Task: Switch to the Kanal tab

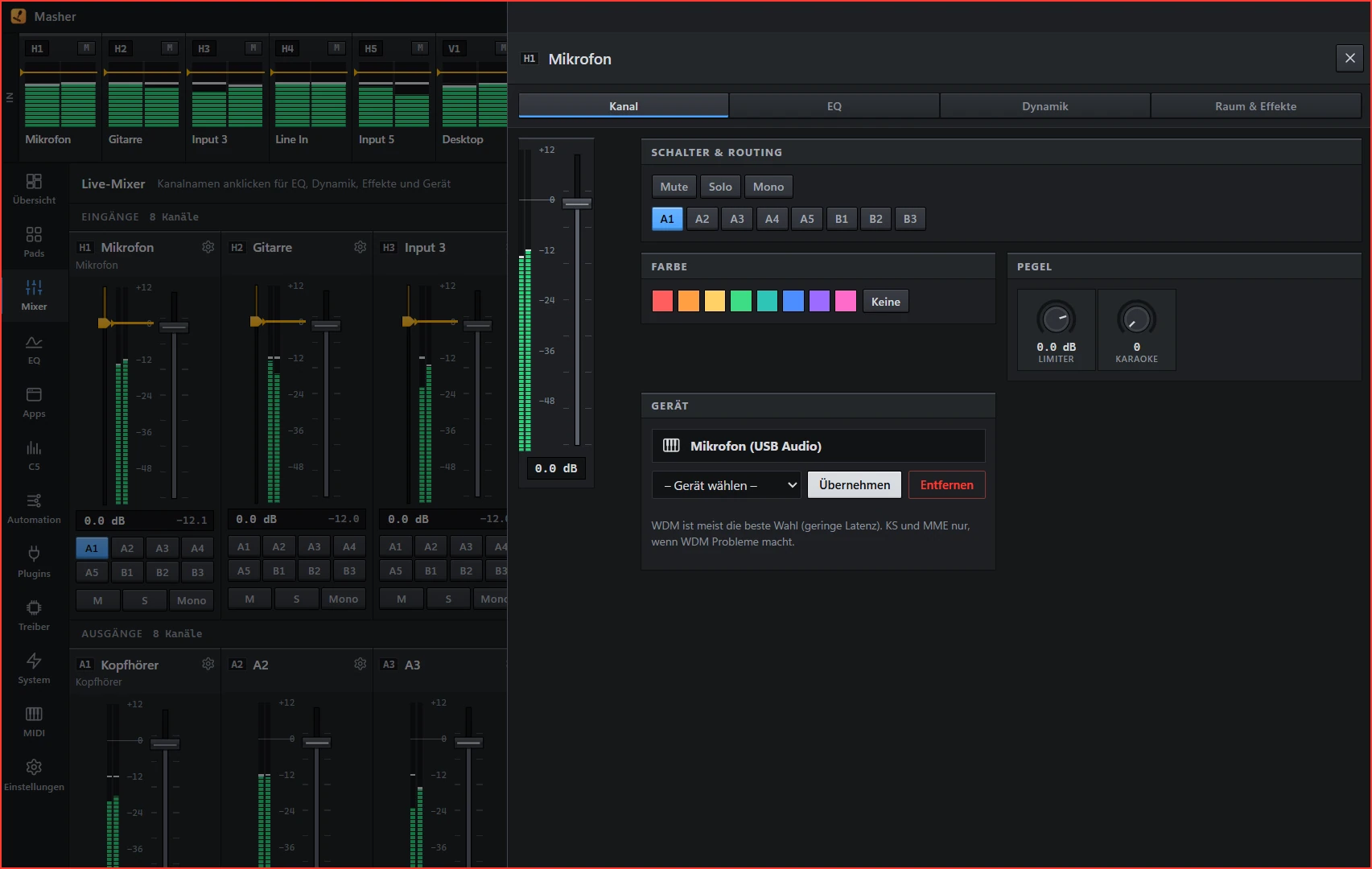Action: (x=624, y=106)
